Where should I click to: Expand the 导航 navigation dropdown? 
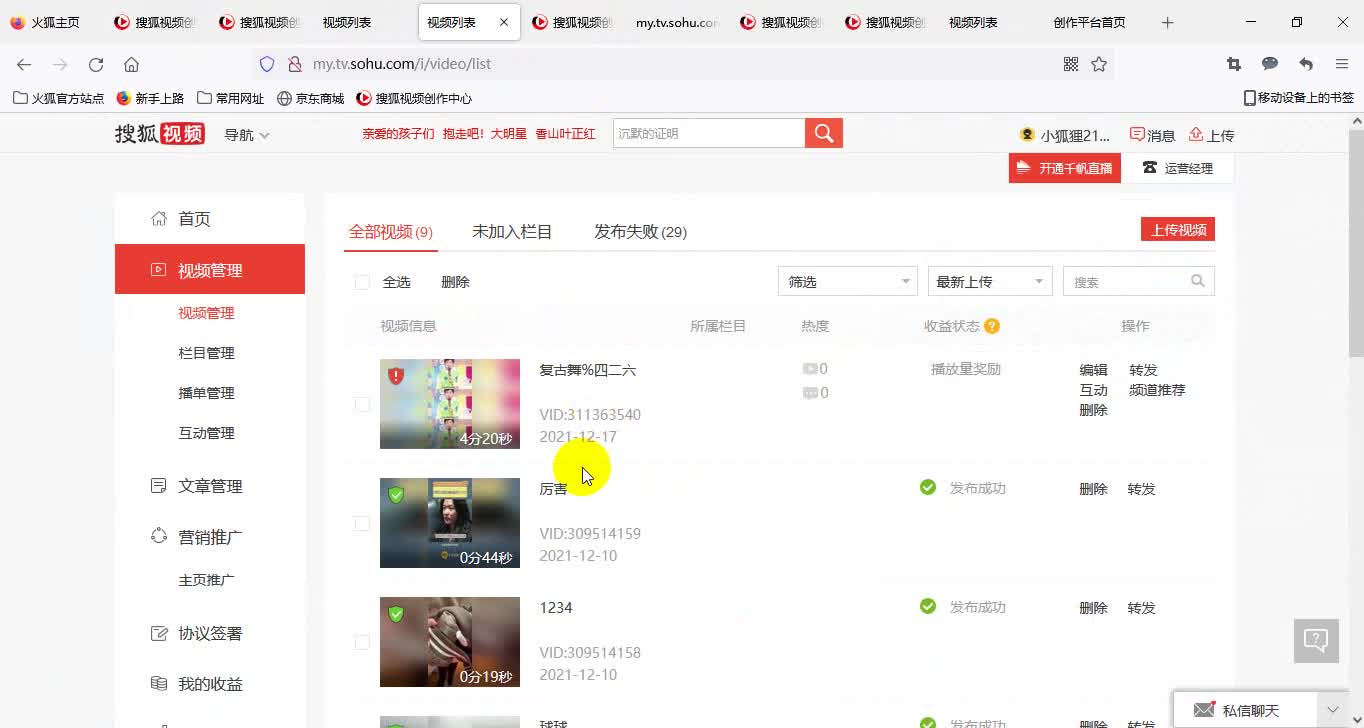click(x=247, y=135)
